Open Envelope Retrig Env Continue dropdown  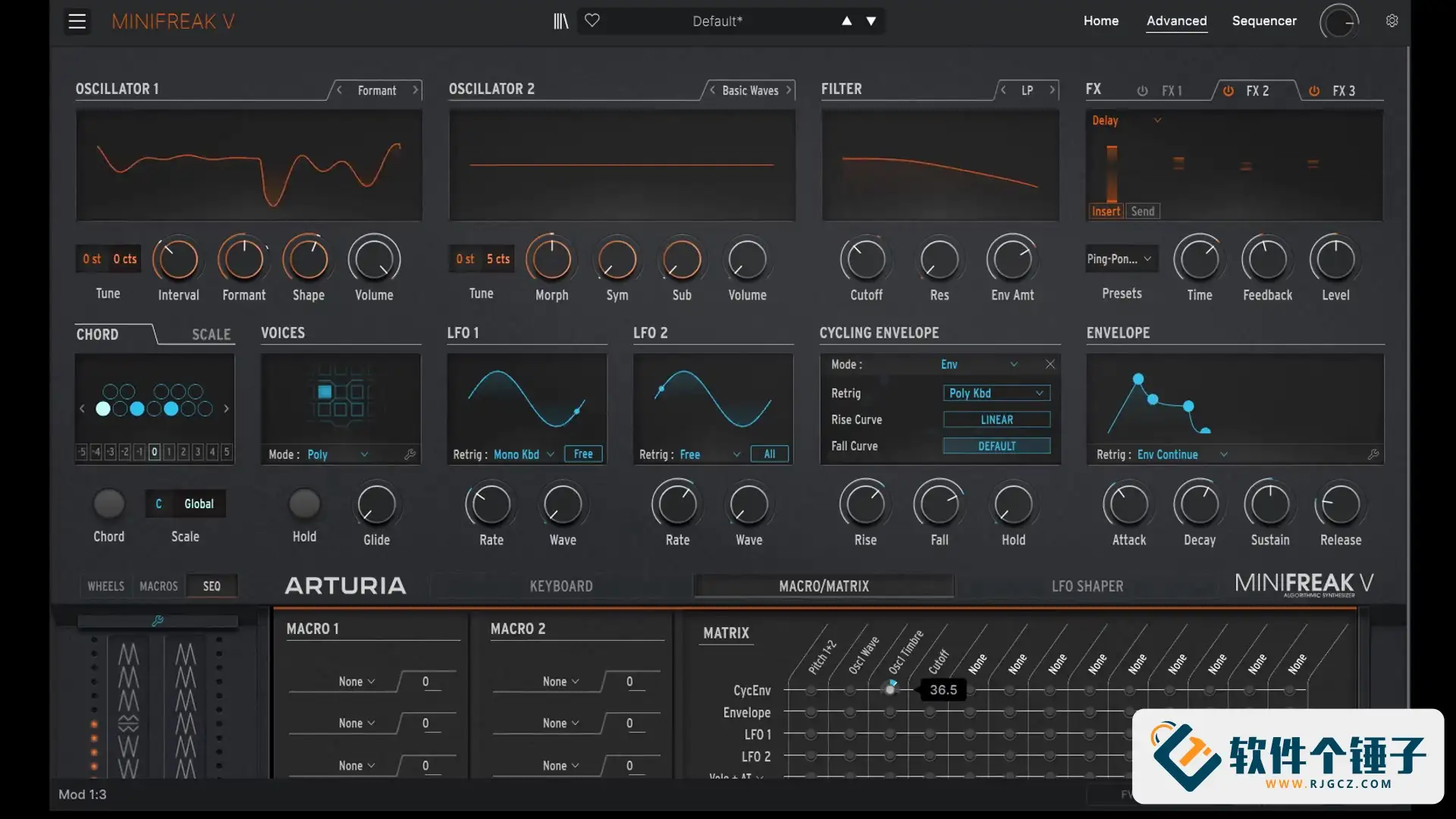[1182, 454]
